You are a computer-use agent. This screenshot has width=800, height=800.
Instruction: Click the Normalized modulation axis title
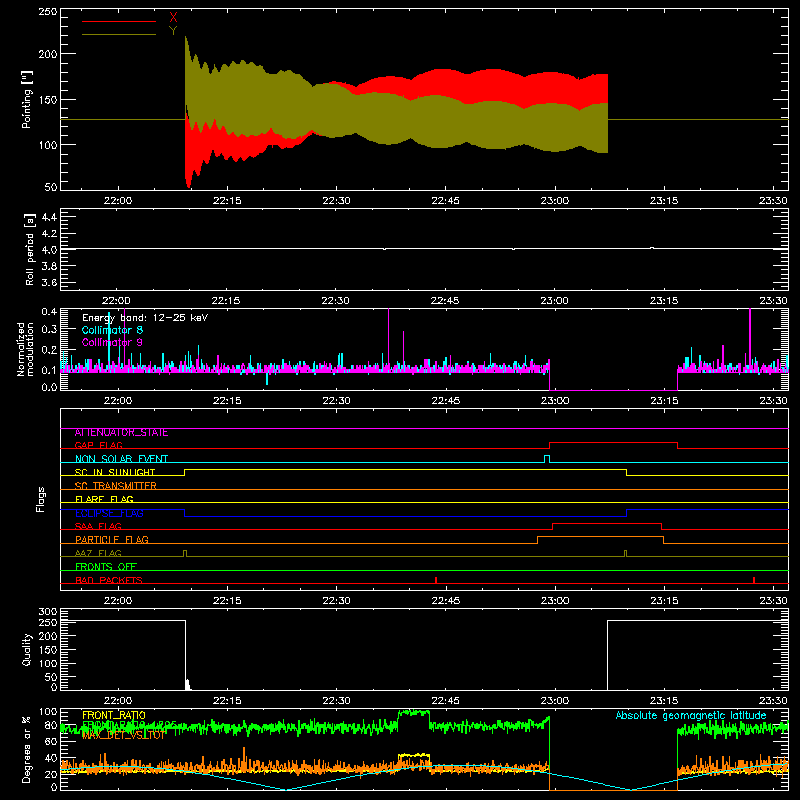(x=26, y=349)
